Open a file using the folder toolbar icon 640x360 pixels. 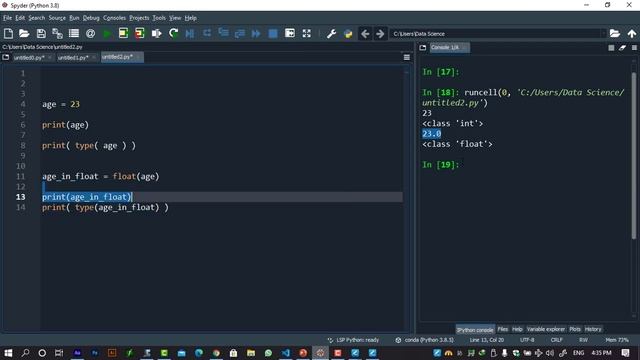[24, 33]
